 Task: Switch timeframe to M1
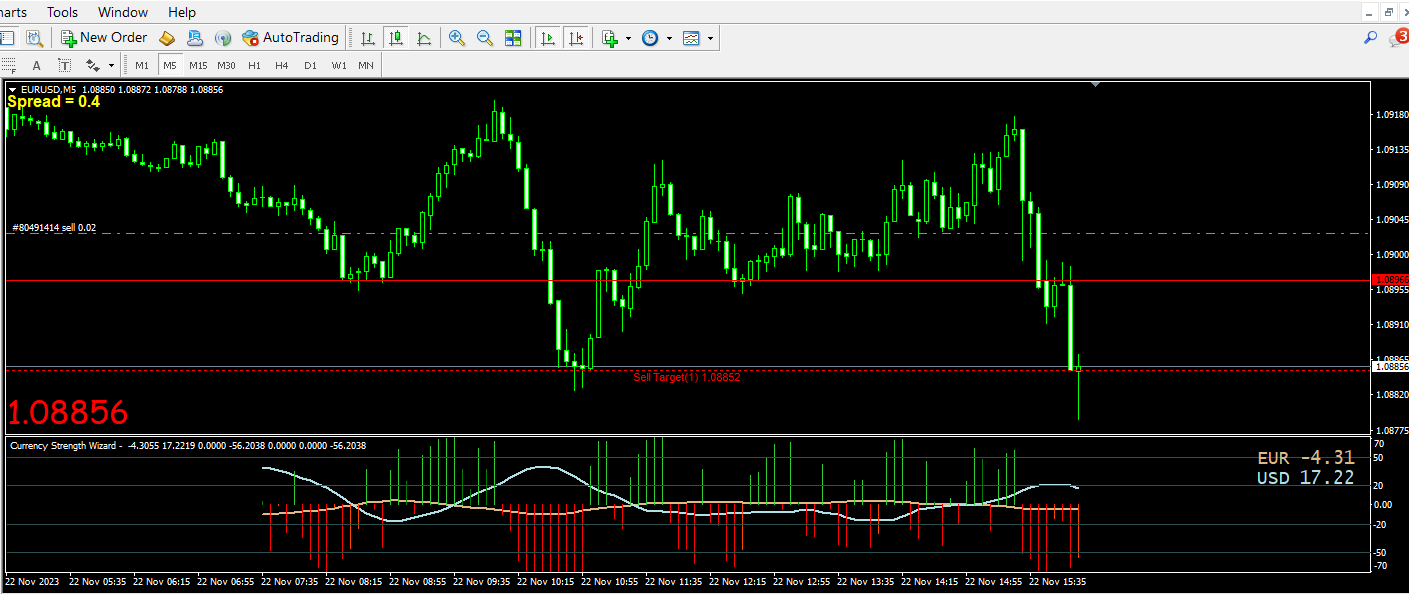coord(142,65)
